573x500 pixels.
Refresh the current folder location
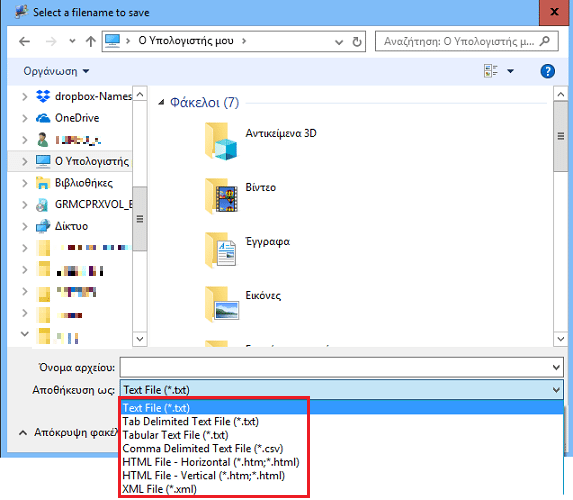[357, 42]
